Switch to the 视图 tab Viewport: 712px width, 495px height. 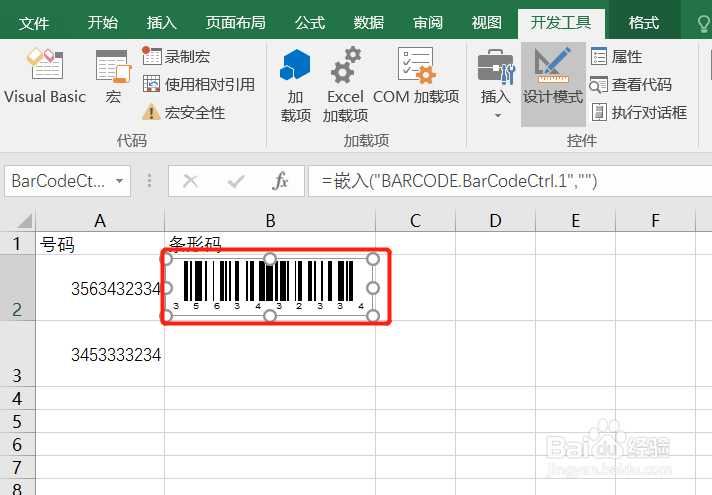pos(486,23)
